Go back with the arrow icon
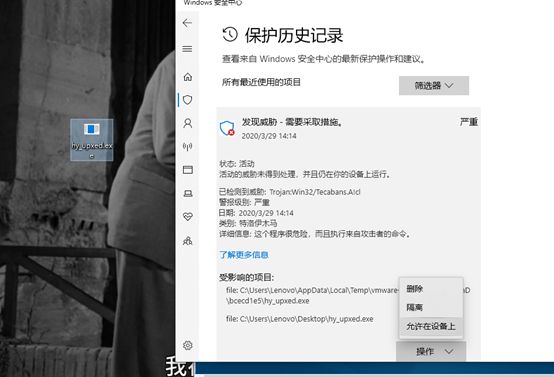 point(187,23)
